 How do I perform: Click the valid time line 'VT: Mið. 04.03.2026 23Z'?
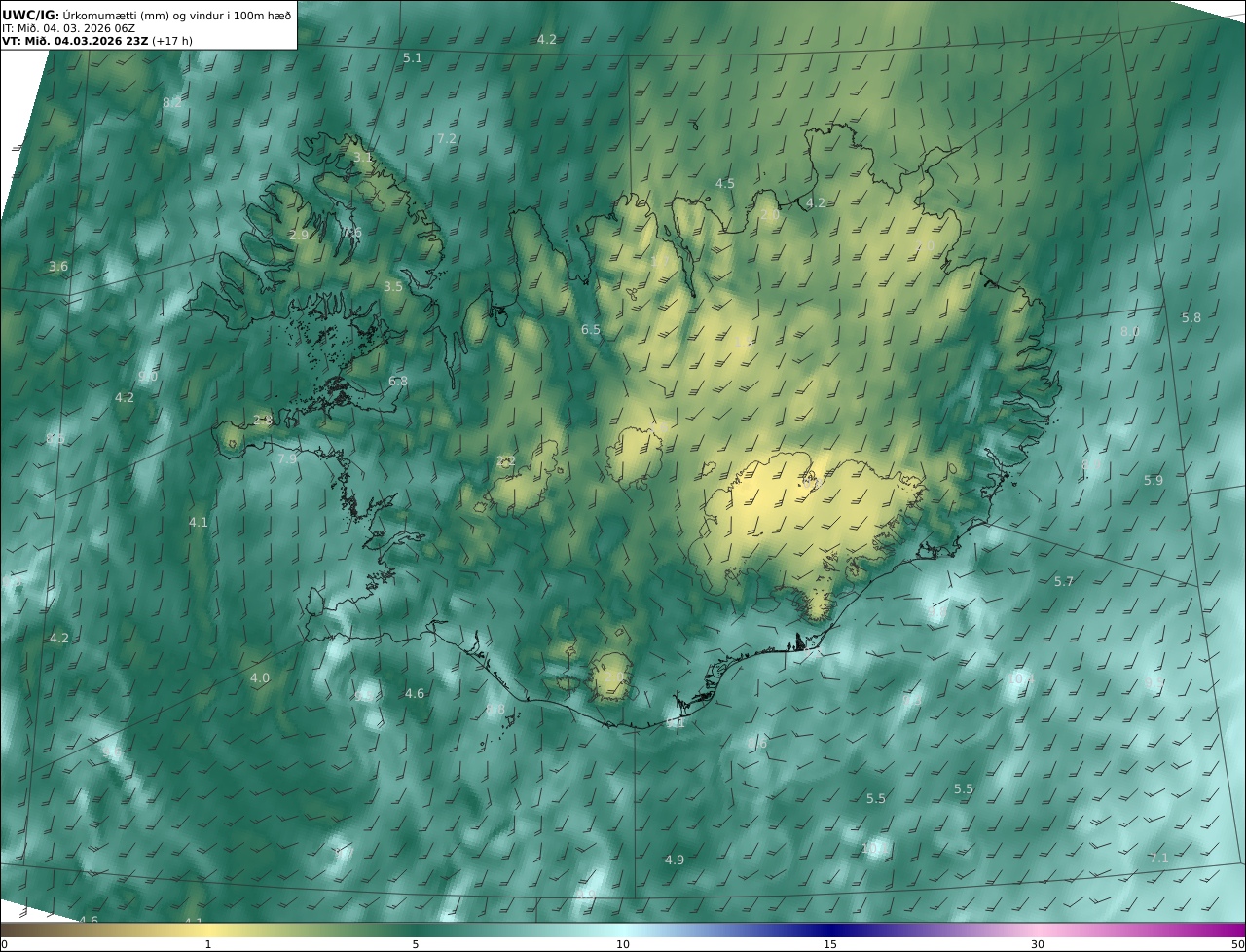75,41
